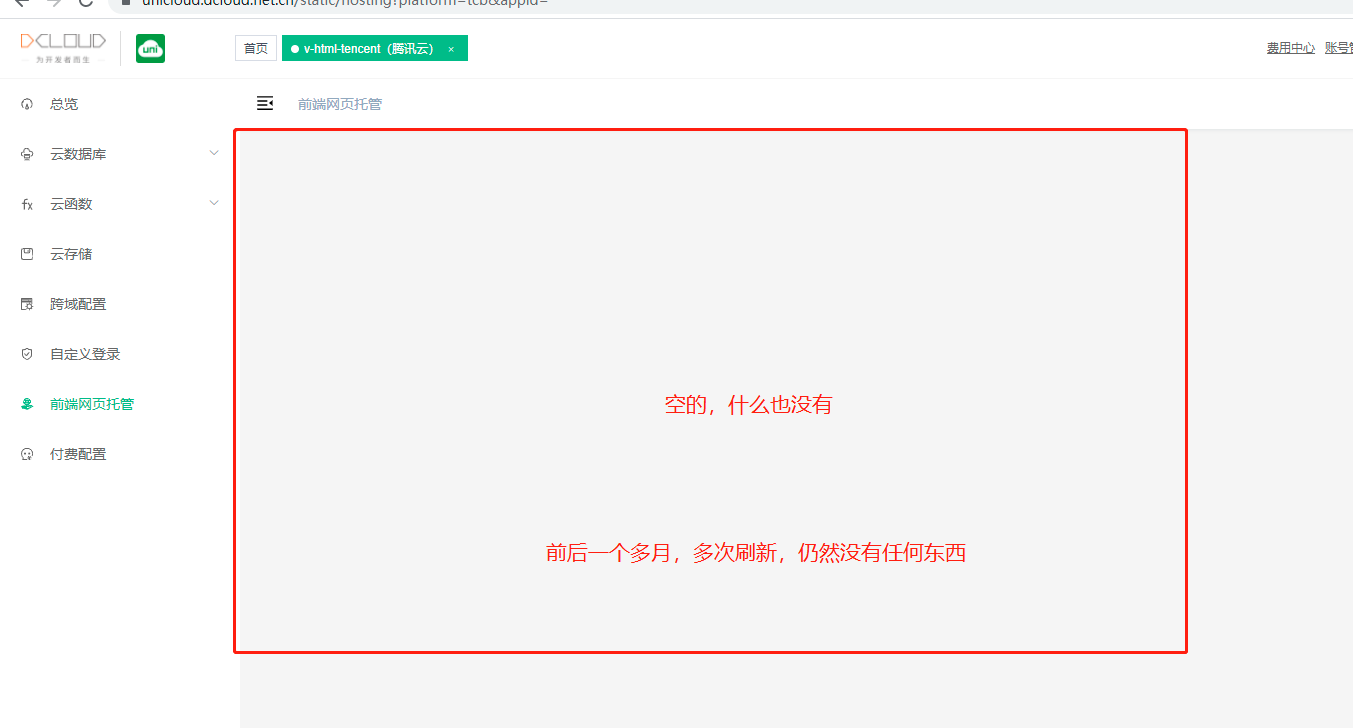Open 云存储 via its disk icon
This screenshot has width=1353, height=728.
pyautogui.click(x=27, y=253)
